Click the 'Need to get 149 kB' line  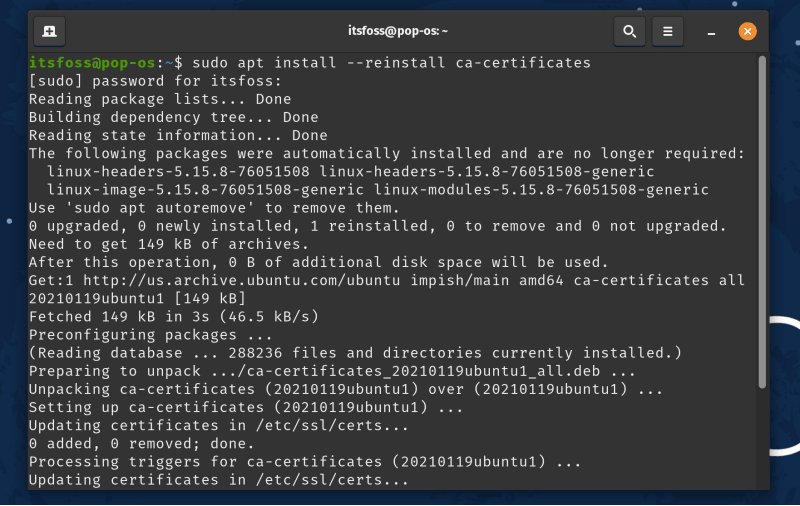[168, 244]
